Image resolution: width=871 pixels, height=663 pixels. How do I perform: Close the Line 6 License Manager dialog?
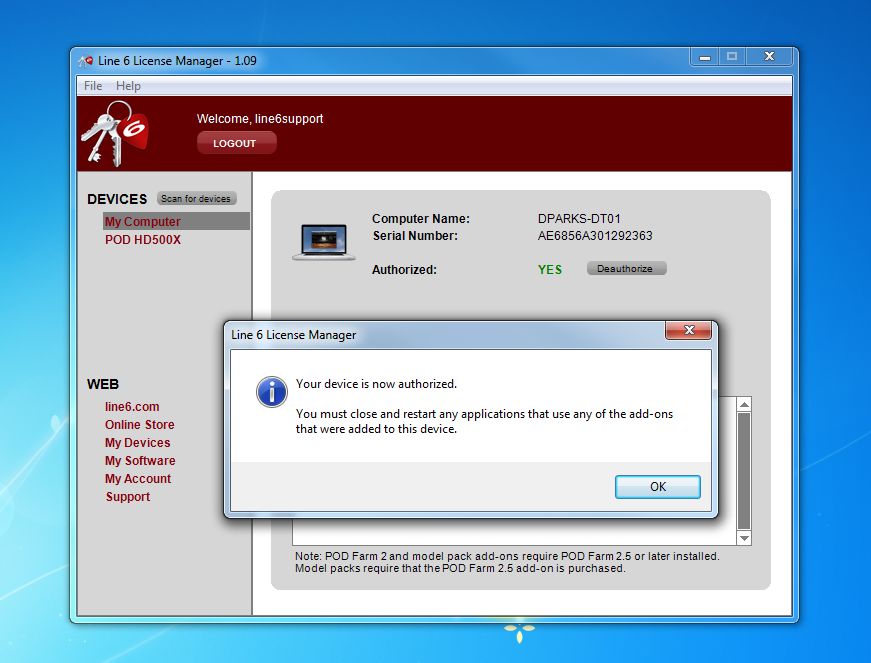689,330
